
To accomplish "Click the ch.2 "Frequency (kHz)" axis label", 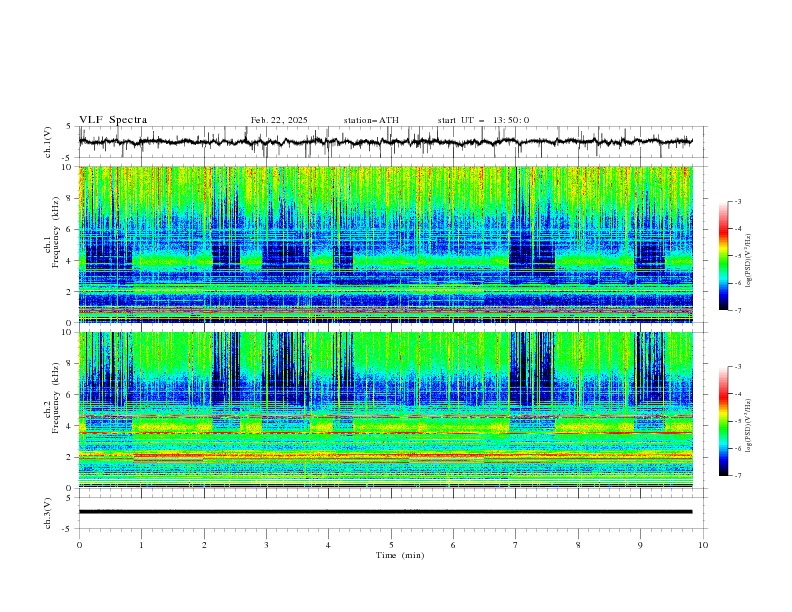I will click(x=56, y=398).
